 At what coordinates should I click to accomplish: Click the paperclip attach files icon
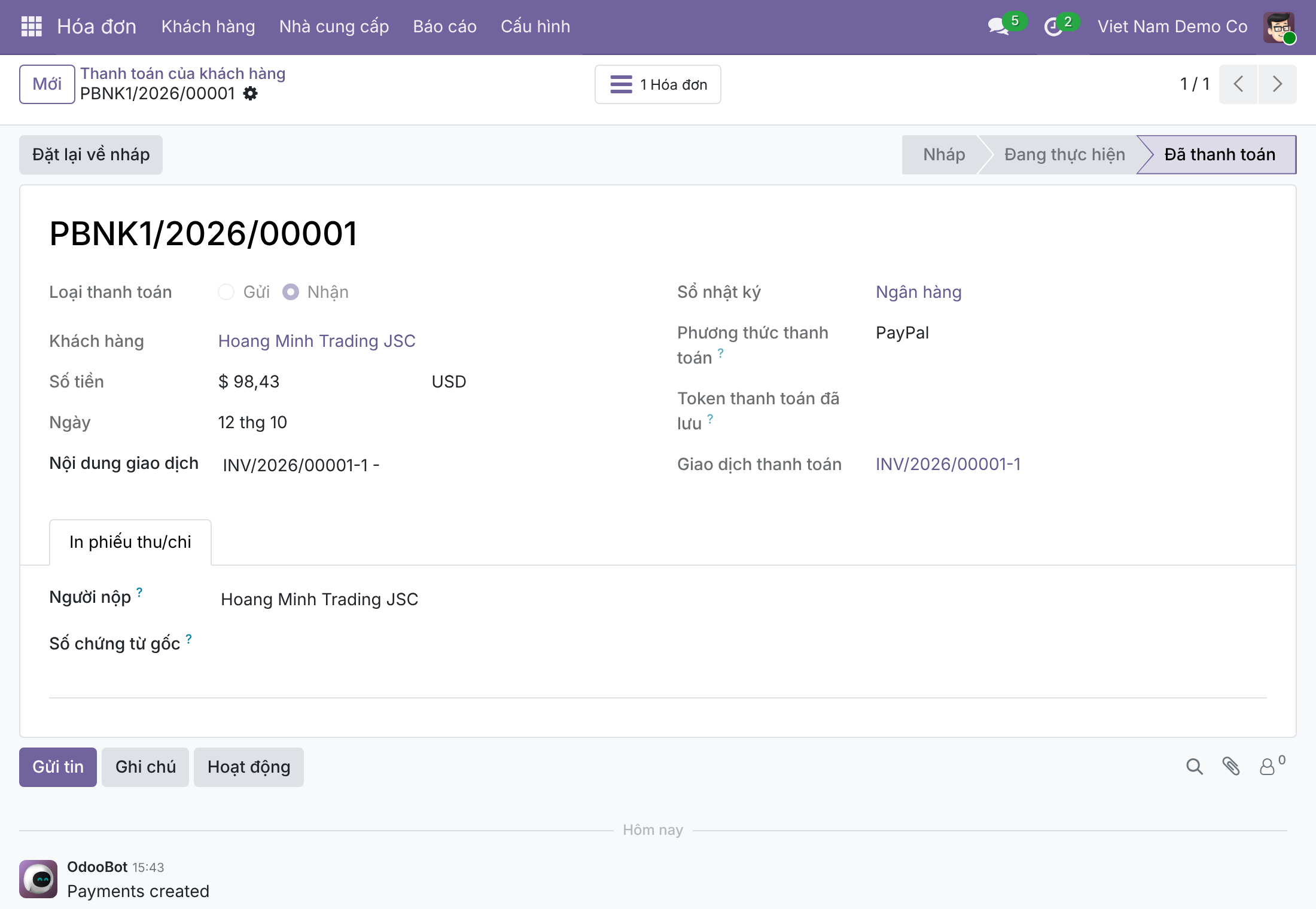(1230, 767)
